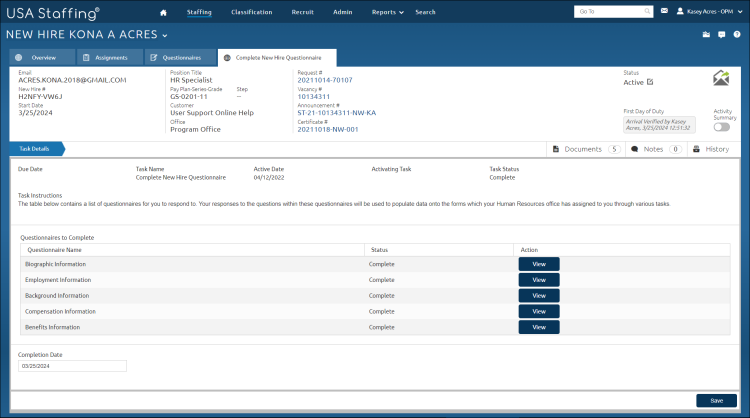The width and height of the screenshot is (750, 418).
Task: Select the Complete New Hire Questionnaire tab
Action: 277,57
